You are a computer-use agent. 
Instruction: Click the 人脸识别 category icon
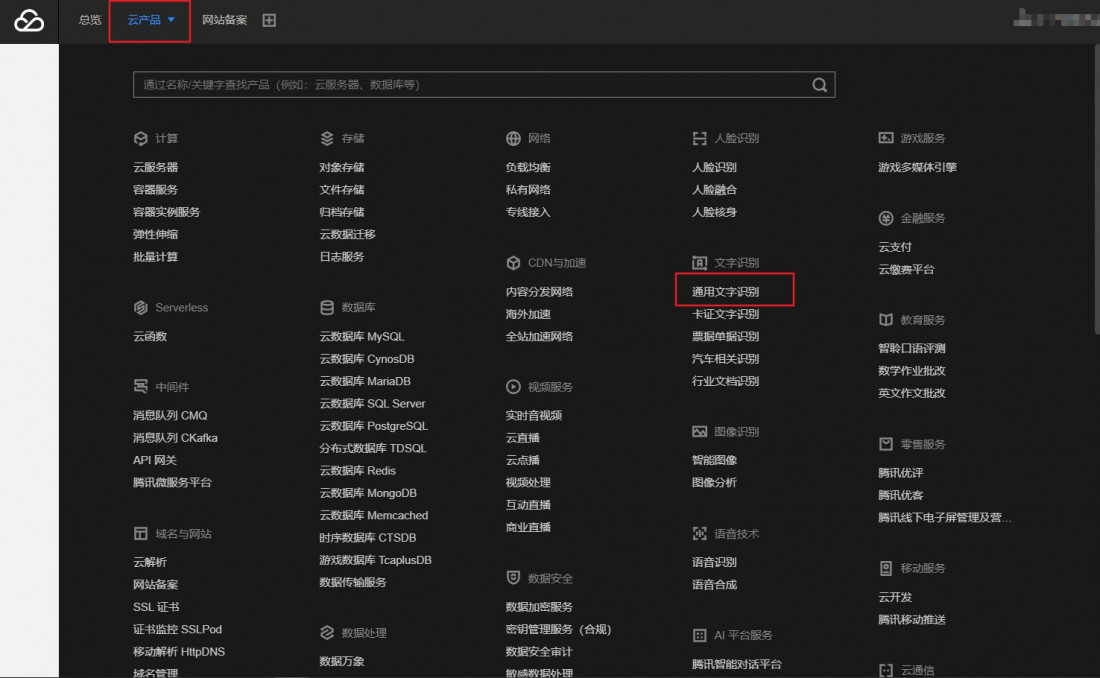pos(699,138)
